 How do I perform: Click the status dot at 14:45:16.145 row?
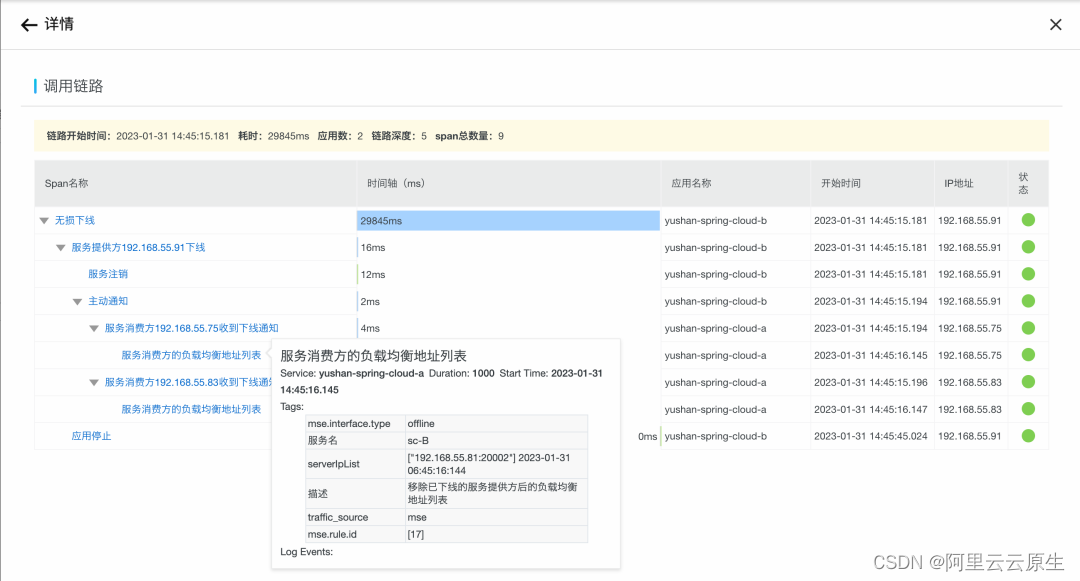coord(1028,355)
